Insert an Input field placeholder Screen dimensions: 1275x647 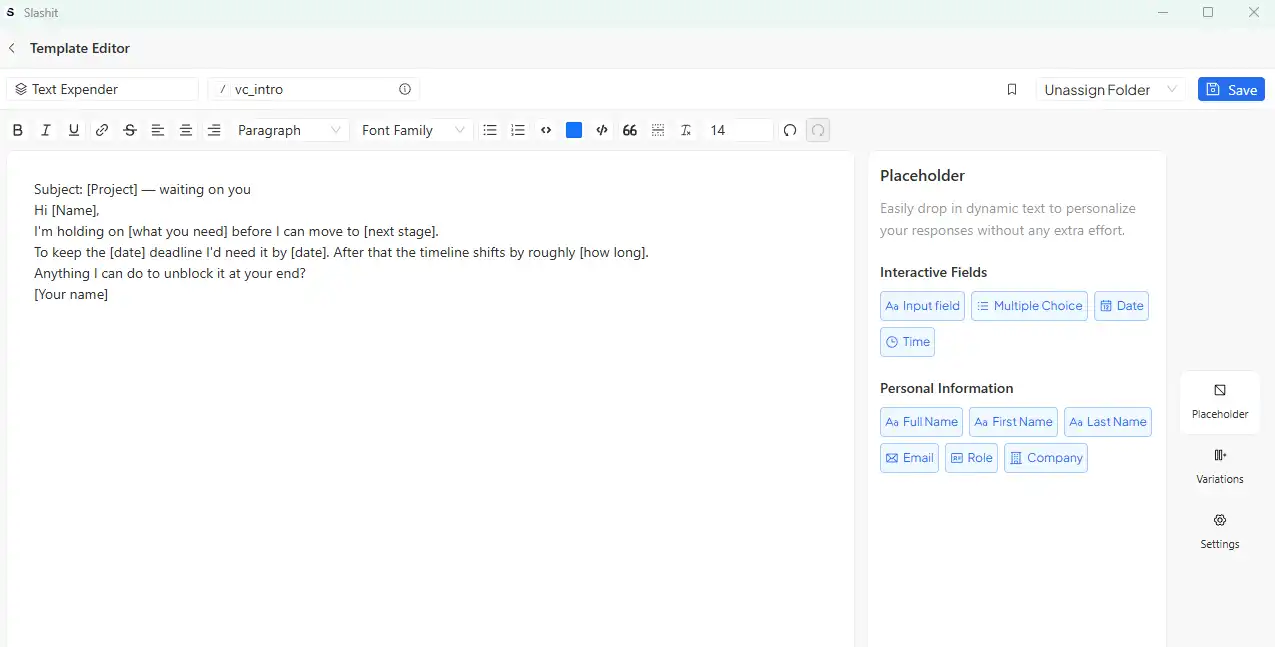pyautogui.click(x=922, y=306)
